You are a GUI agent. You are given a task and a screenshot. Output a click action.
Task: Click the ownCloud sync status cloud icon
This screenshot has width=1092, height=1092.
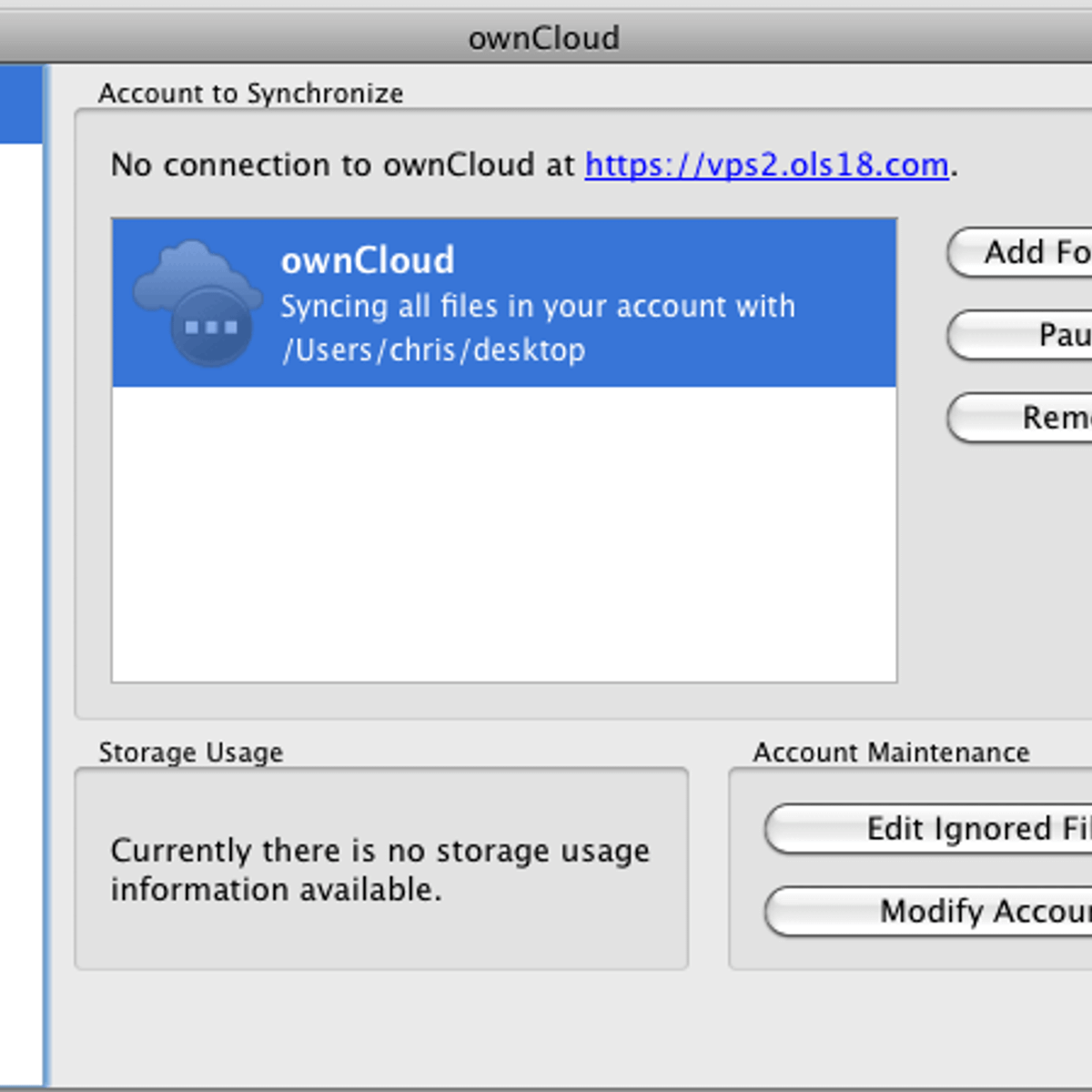coord(198,303)
